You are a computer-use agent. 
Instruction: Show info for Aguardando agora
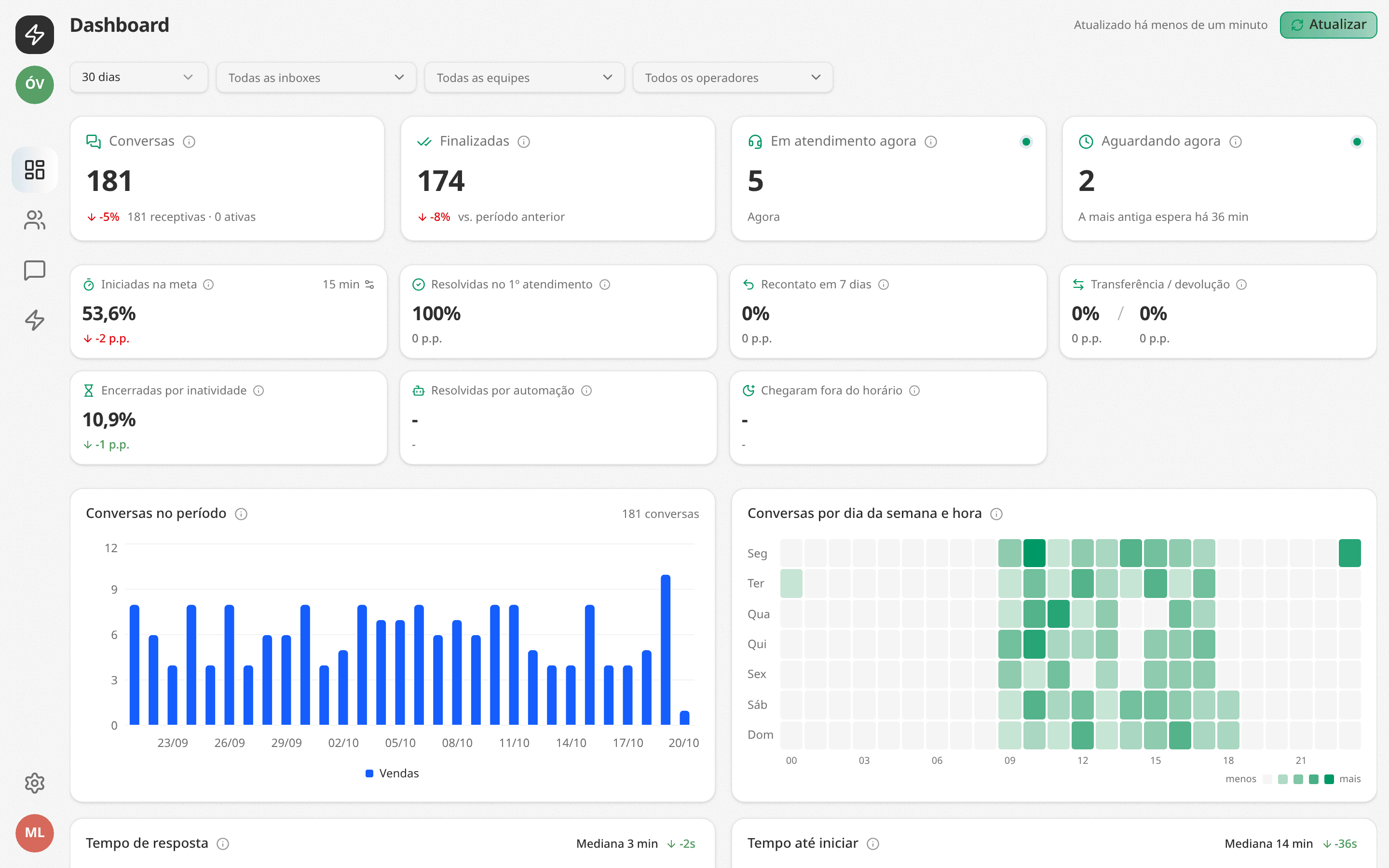coord(1235,142)
